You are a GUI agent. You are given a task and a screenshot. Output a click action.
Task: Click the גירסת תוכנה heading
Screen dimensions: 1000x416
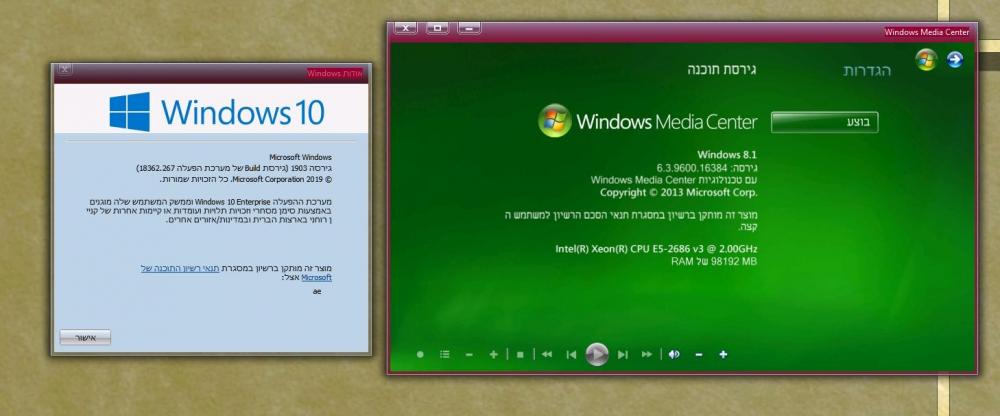point(722,69)
